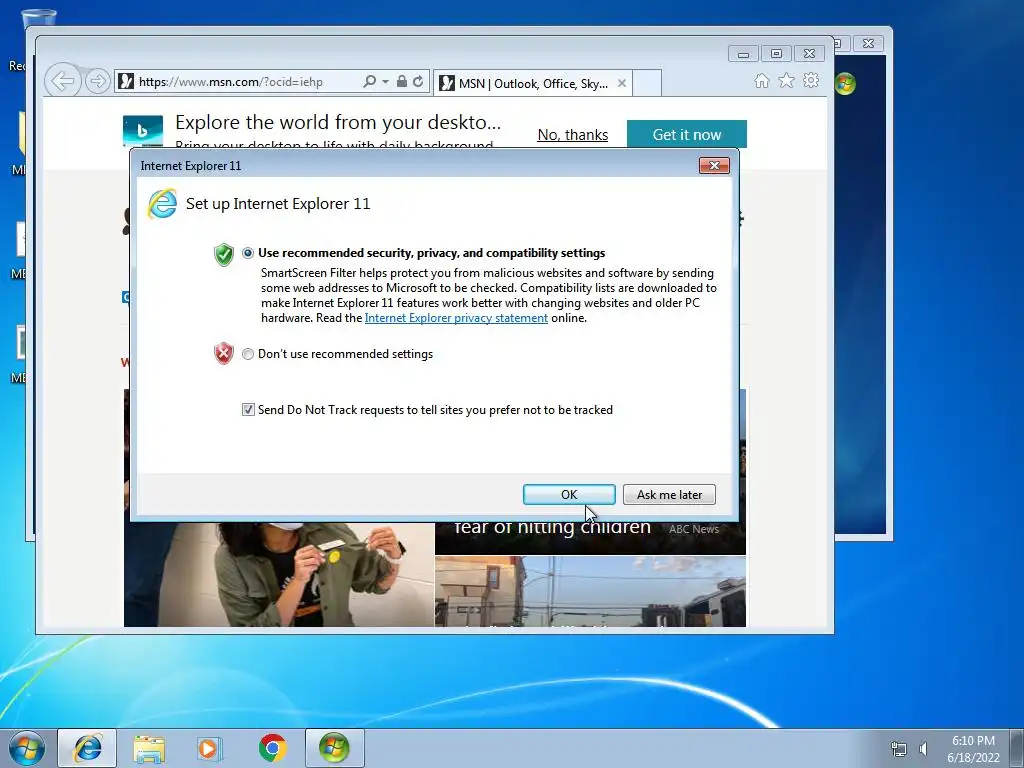Click the ABC News headline about children
Image resolution: width=1024 pixels, height=768 pixels.
[552, 528]
